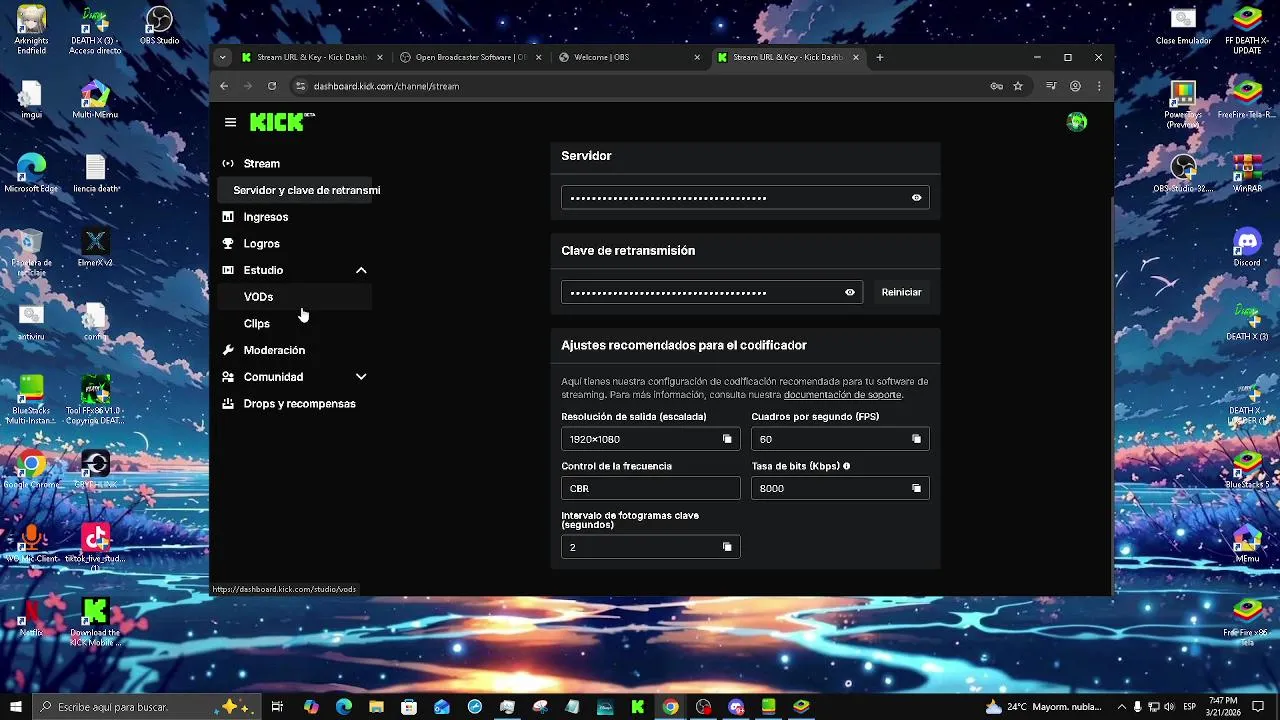Screen dimensions: 1280x720
Task: View site information icon in address bar
Action: [300, 86]
